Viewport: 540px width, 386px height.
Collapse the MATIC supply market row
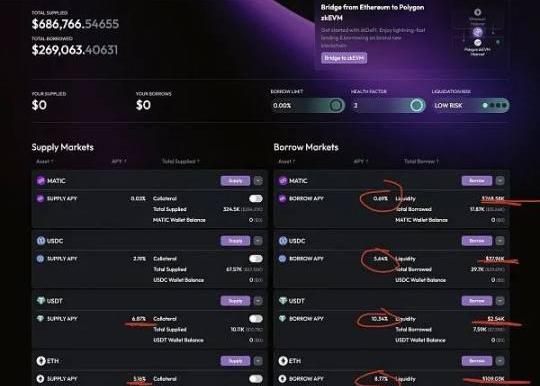pos(258,180)
